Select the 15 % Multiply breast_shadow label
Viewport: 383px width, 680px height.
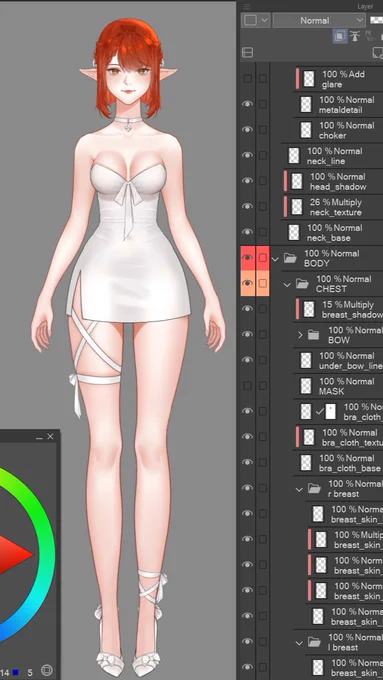(x=352, y=310)
